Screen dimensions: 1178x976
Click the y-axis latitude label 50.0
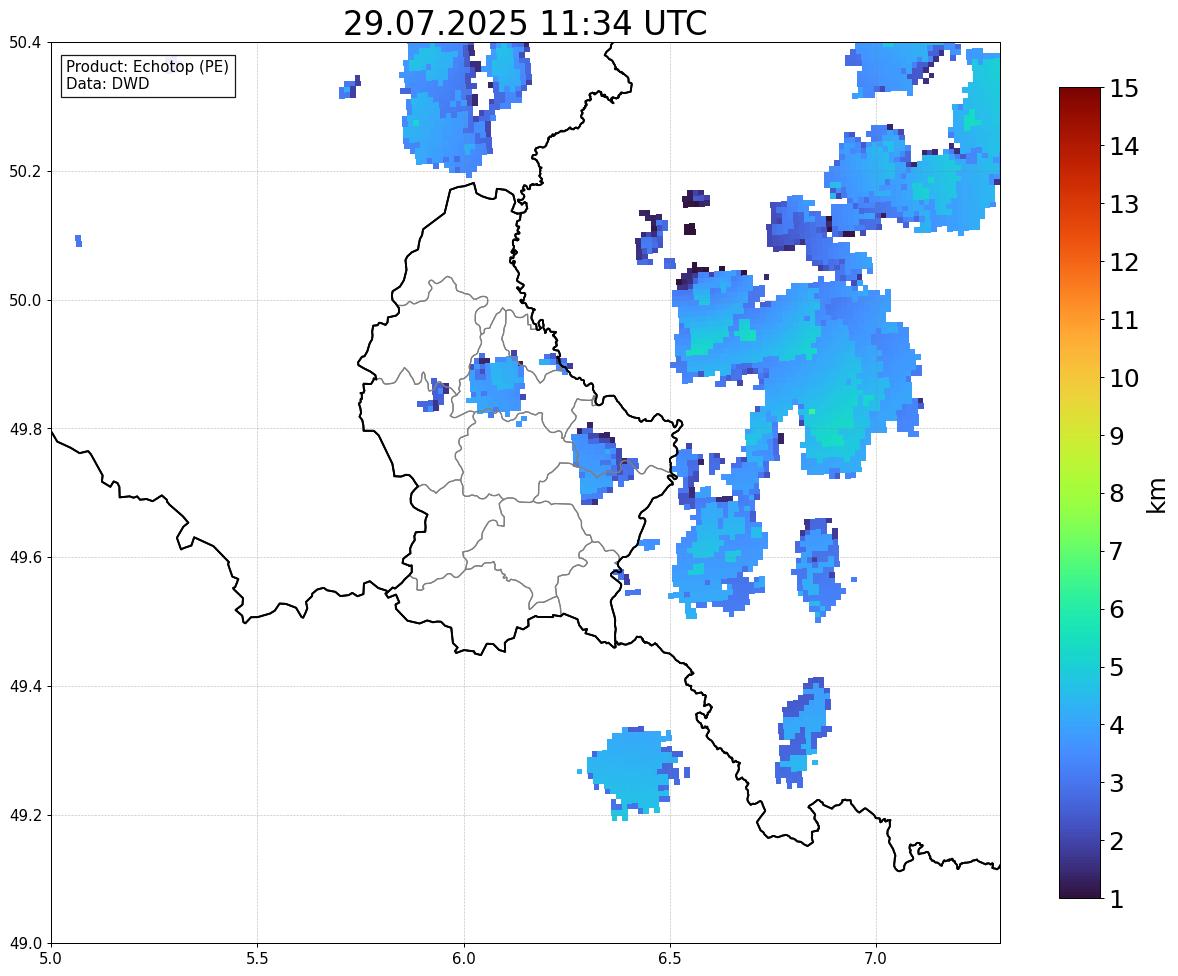(x=24, y=301)
